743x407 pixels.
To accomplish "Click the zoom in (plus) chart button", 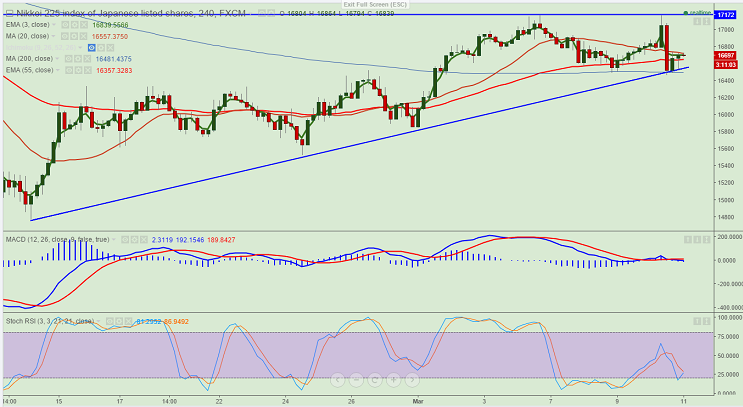I will pos(394,380).
